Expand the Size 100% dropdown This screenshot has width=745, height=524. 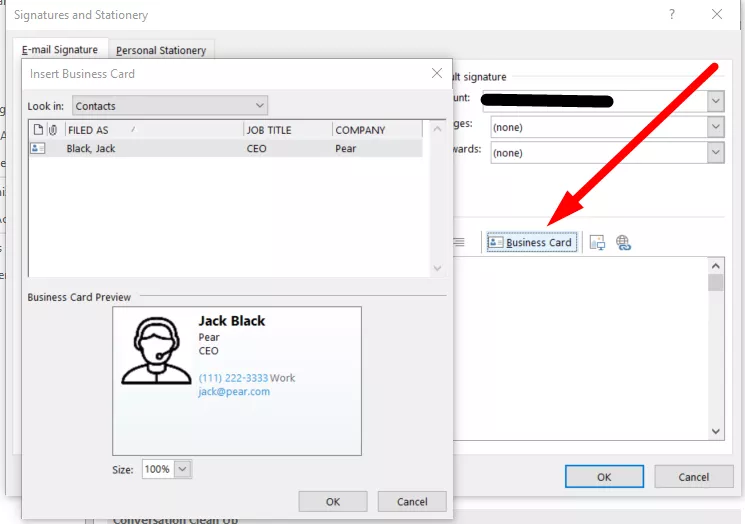pos(182,469)
